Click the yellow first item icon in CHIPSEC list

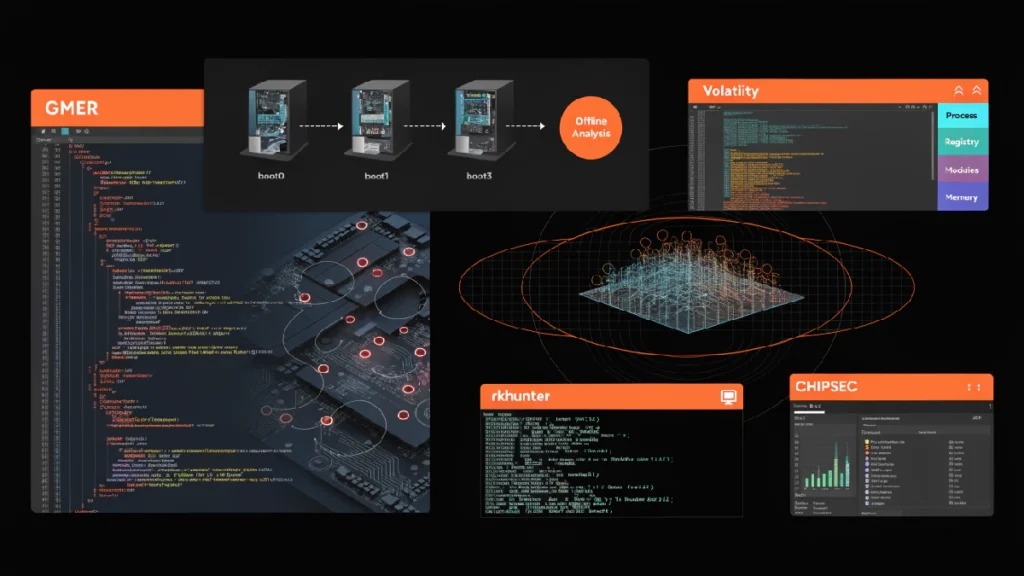(x=867, y=442)
